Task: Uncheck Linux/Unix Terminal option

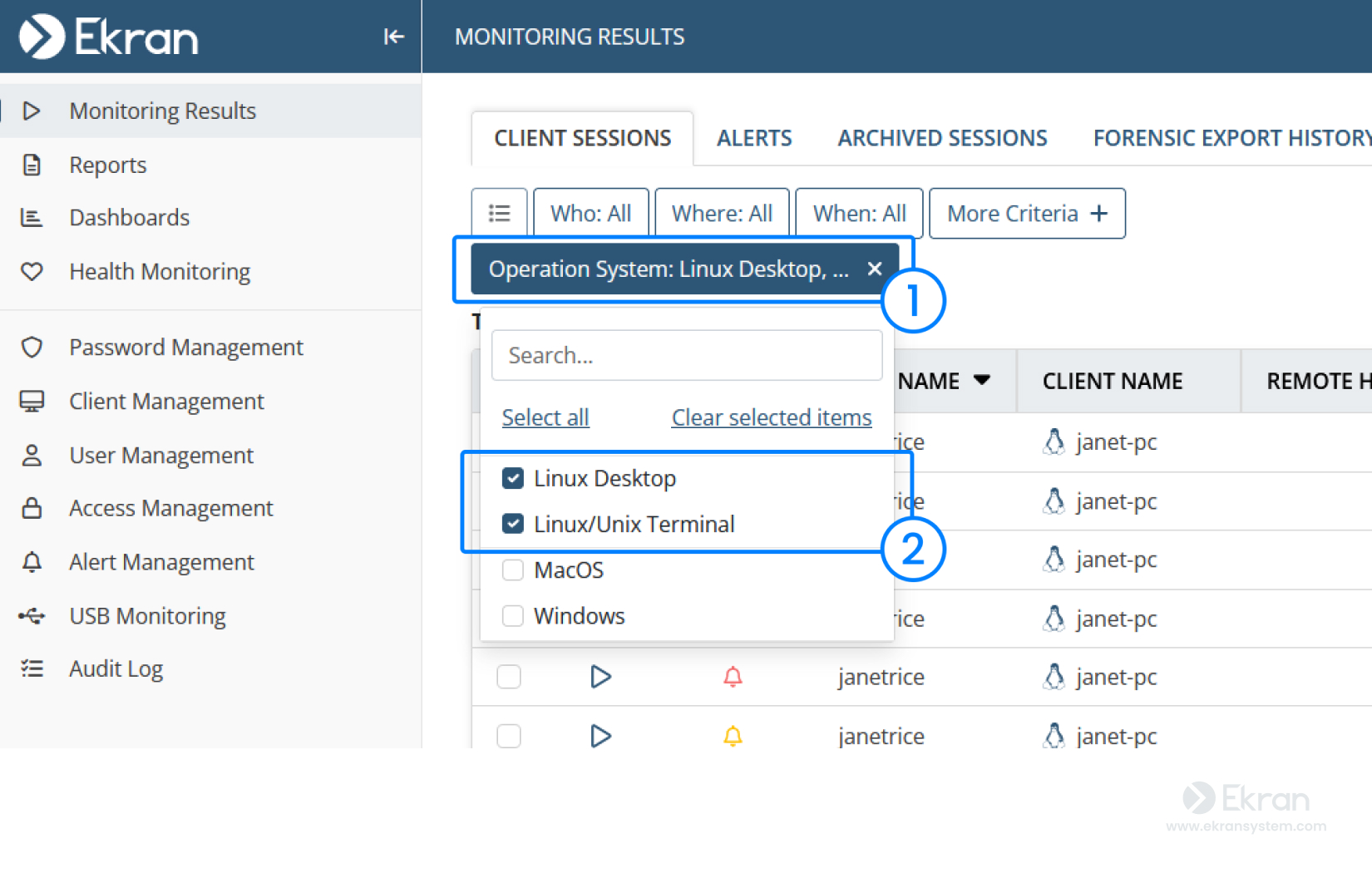Action: point(513,524)
